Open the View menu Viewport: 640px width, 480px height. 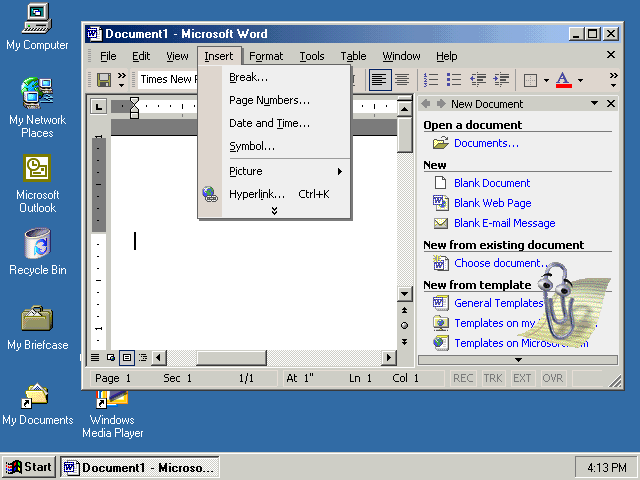point(177,56)
